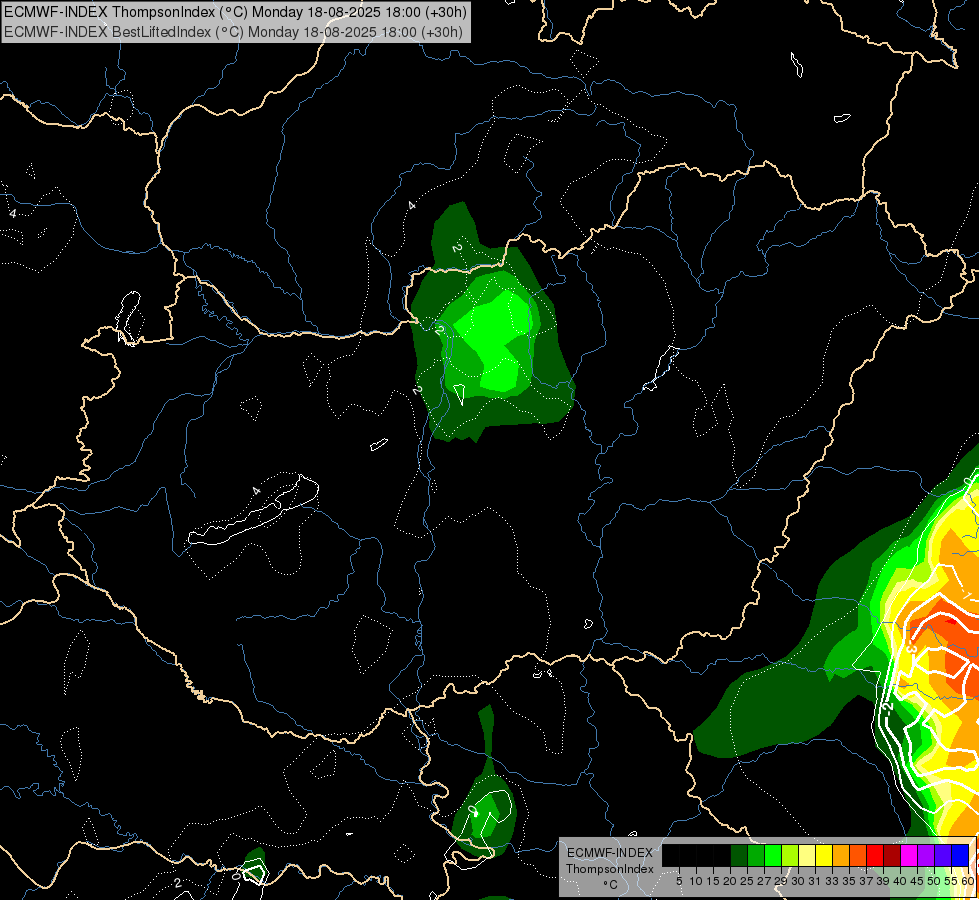The height and width of the screenshot is (900, 979).
Task: Click the legend tick value 5
Action: tap(679, 881)
